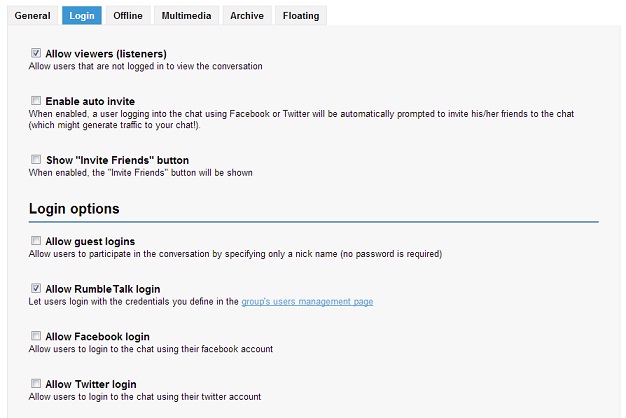
Task: Select the Login tab
Action: pos(81,16)
